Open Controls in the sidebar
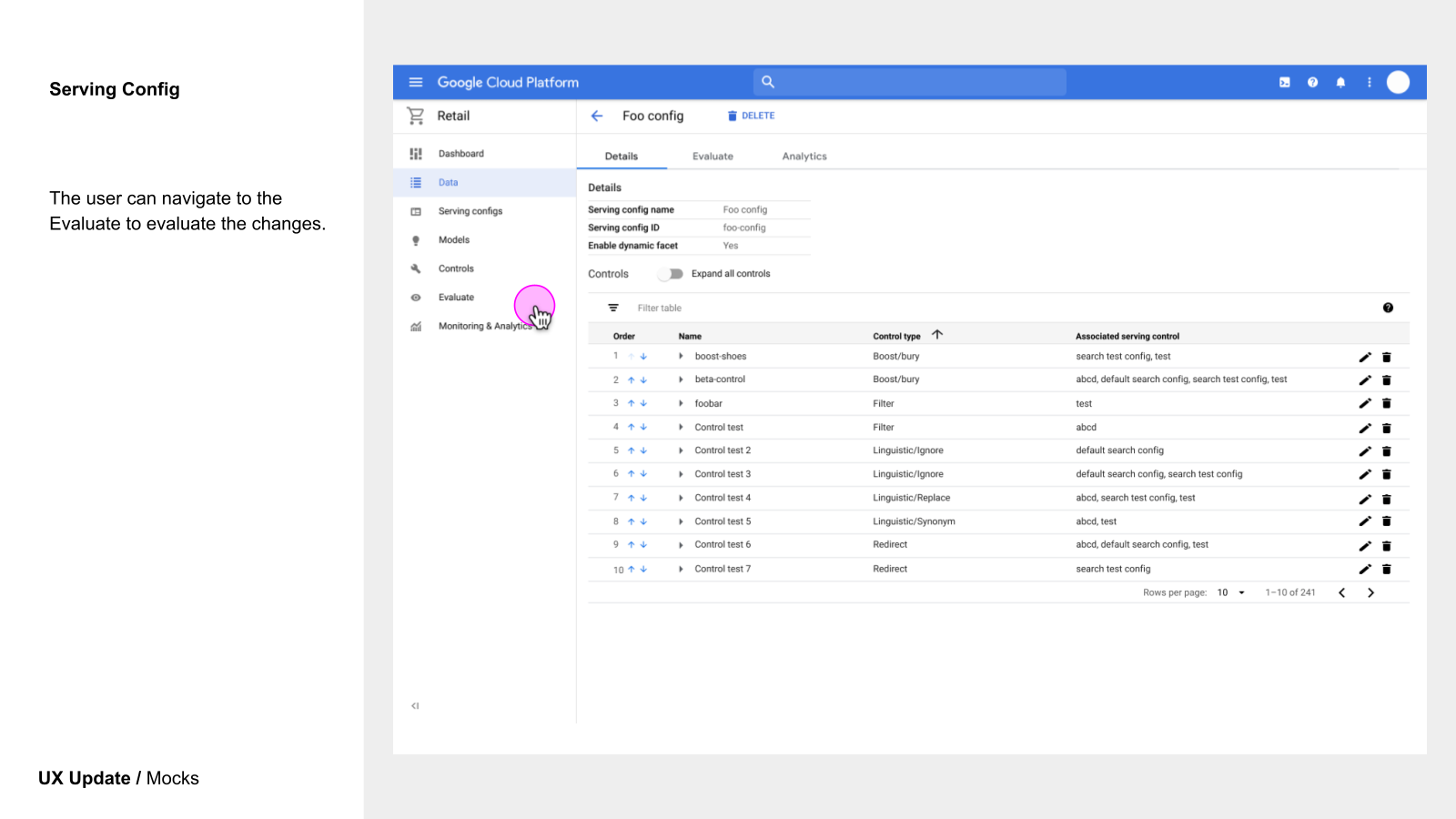This screenshot has height=819, width=1456. 485,268
